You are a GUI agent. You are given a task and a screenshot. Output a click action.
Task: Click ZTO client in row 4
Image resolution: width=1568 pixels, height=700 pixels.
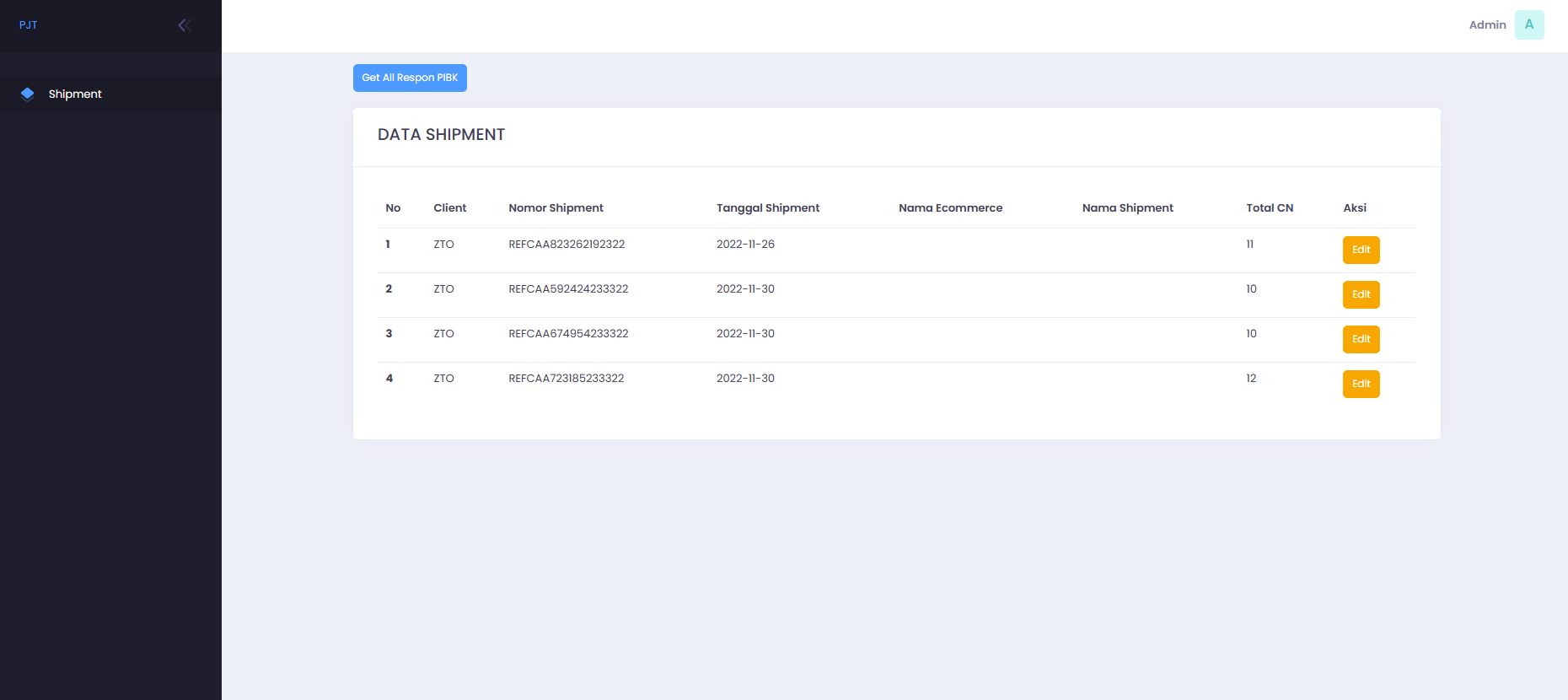pos(443,379)
